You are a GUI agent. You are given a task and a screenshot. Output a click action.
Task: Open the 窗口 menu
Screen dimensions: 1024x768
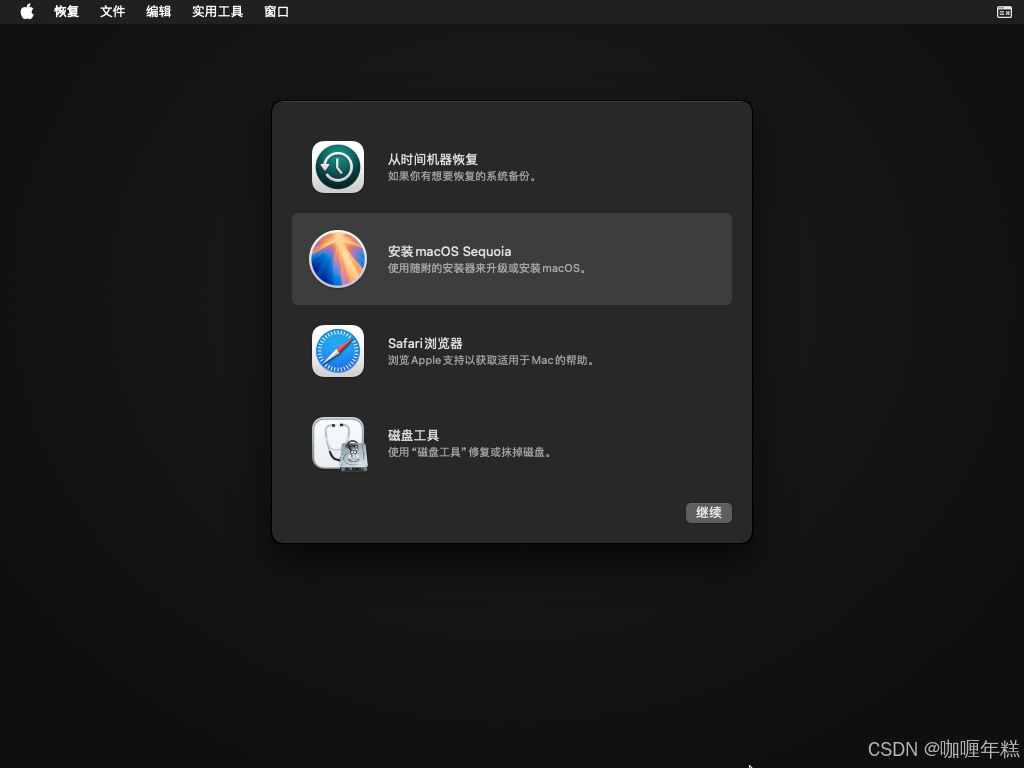pos(277,12)
